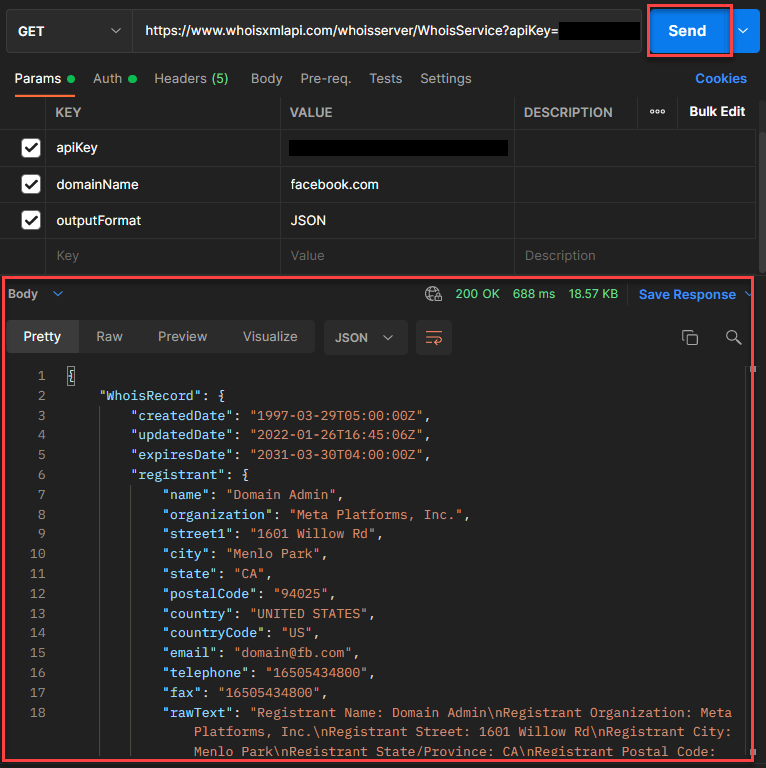Viewport: 766px width, 768px height.
Task: Click the KEY column header
Action: [68, 113]
